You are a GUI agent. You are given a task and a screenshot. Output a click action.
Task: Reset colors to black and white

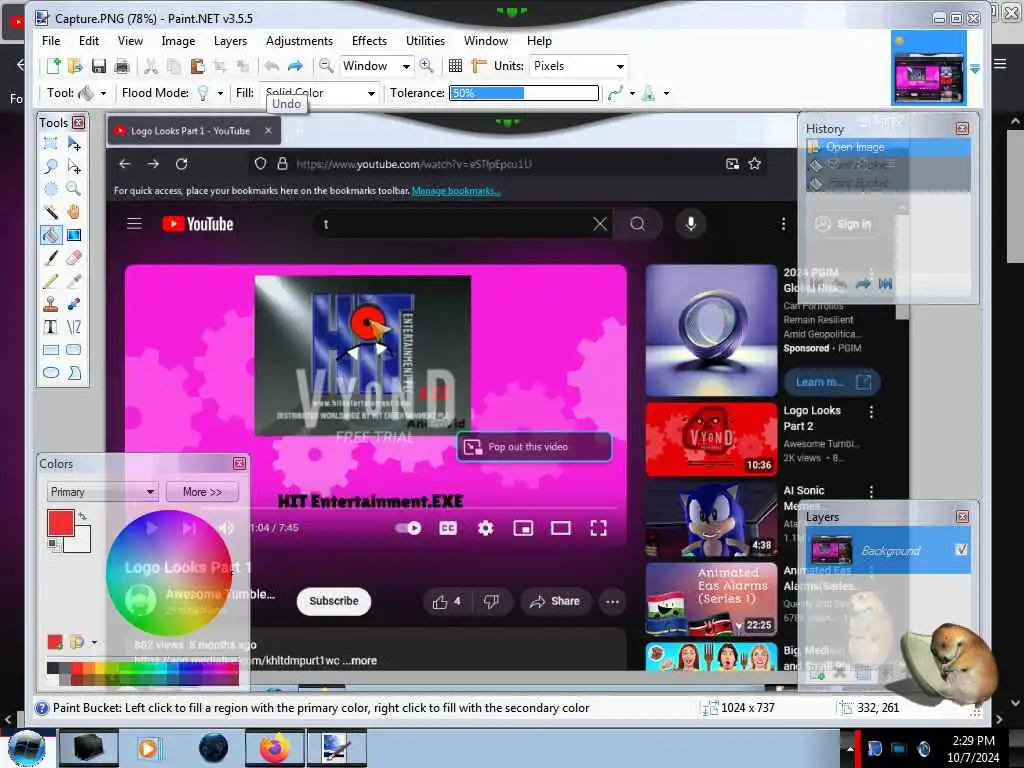point(53,544)
